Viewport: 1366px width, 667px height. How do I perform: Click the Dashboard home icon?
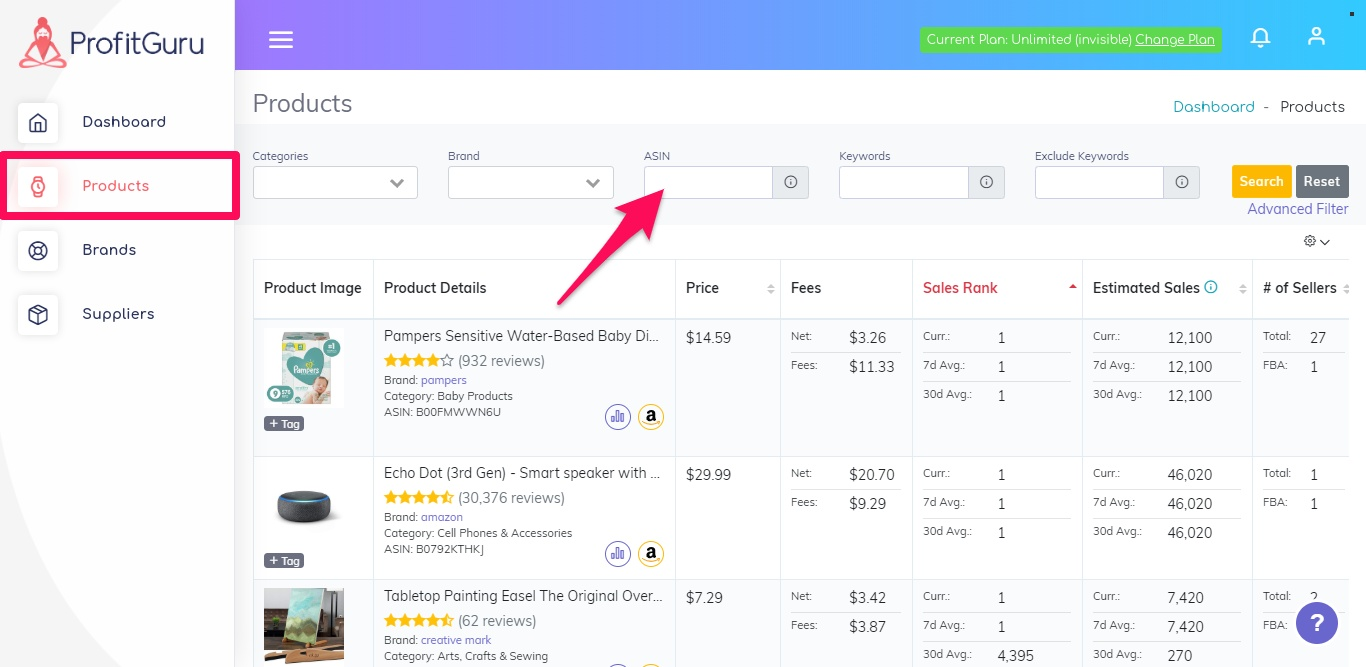pyautogui.click(x=38, y=122)
